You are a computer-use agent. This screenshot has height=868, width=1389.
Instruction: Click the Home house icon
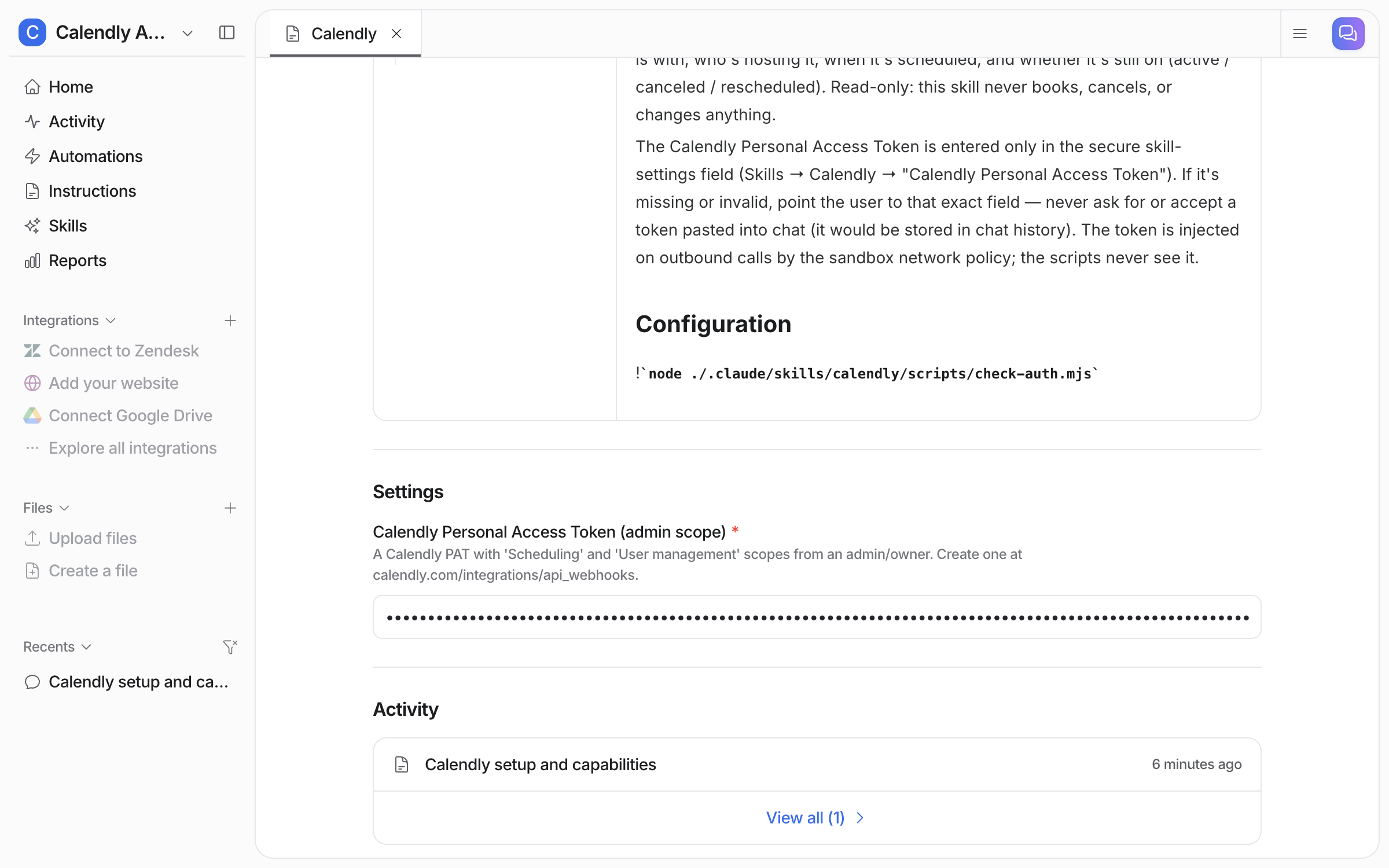coord(32,87)
